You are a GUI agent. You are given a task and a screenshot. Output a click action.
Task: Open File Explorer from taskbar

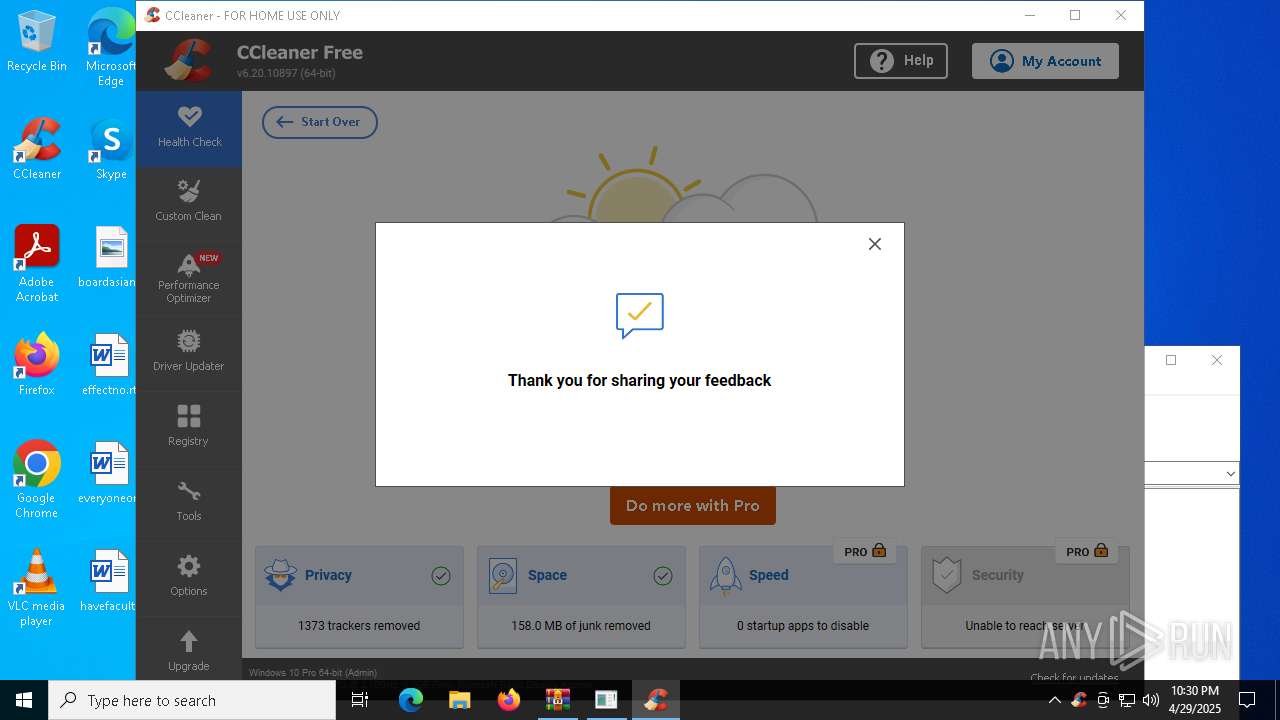click(459, 700)
